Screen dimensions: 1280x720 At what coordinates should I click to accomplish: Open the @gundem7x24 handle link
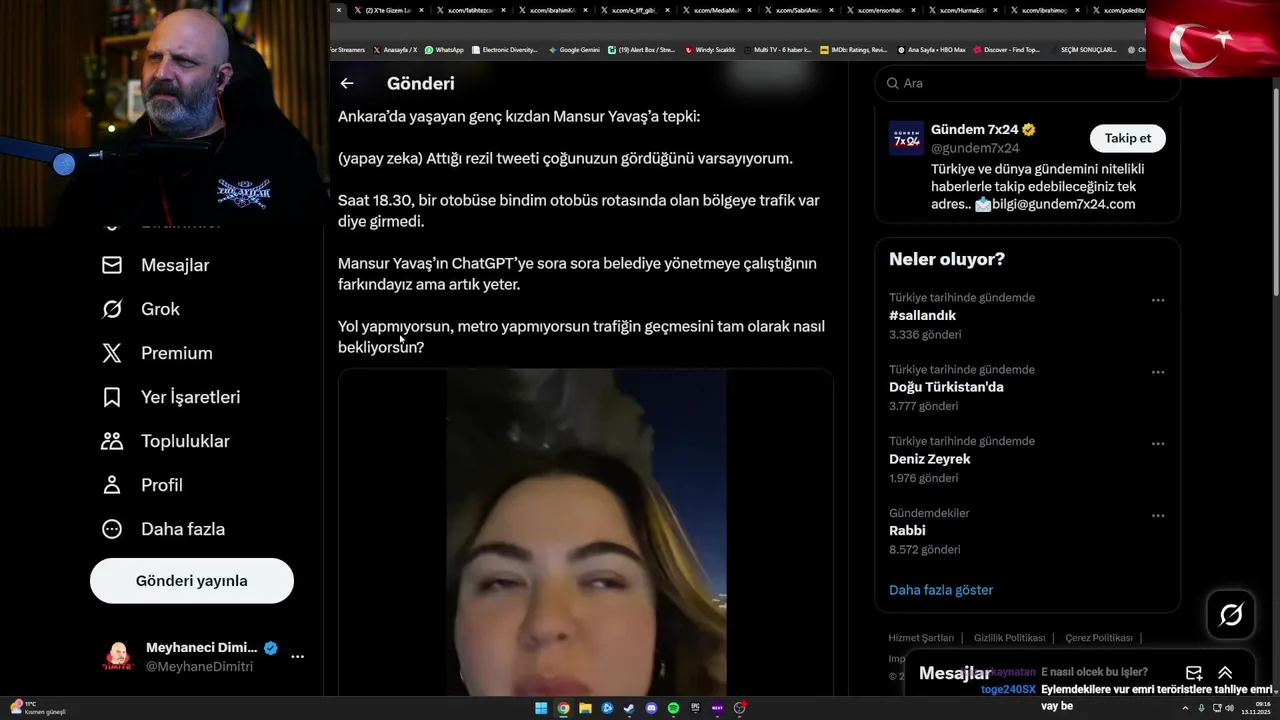pyautogui.click(x=975, y=148)
